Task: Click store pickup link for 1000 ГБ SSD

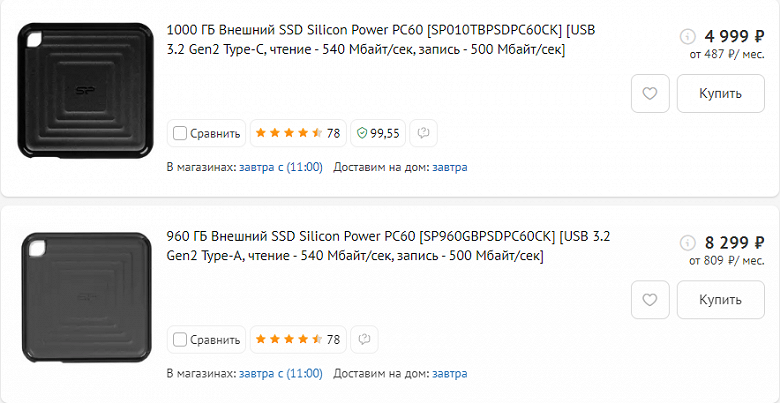Action: click(281, 167)
